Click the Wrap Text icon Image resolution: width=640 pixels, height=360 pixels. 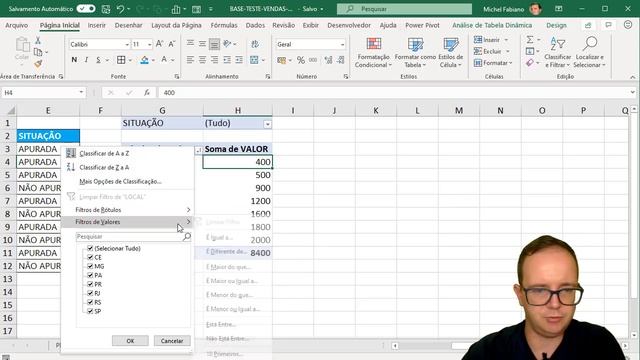point(255,44)
